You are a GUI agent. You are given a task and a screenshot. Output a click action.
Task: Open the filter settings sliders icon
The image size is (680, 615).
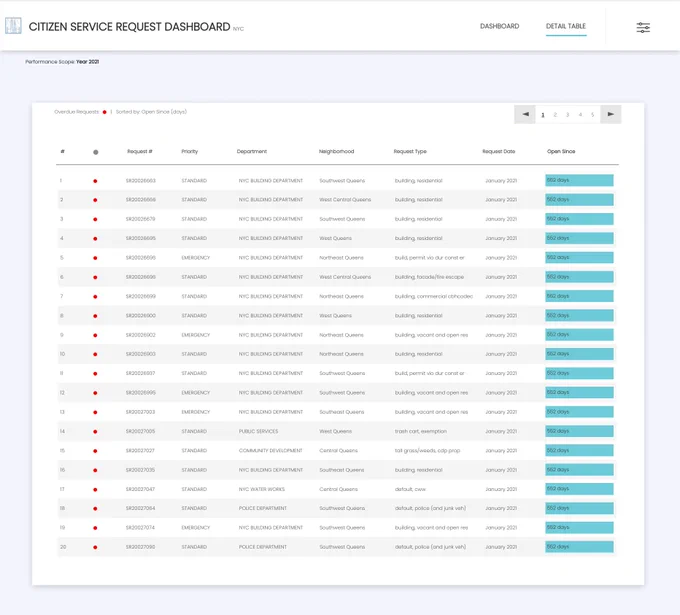click(643, 28)
